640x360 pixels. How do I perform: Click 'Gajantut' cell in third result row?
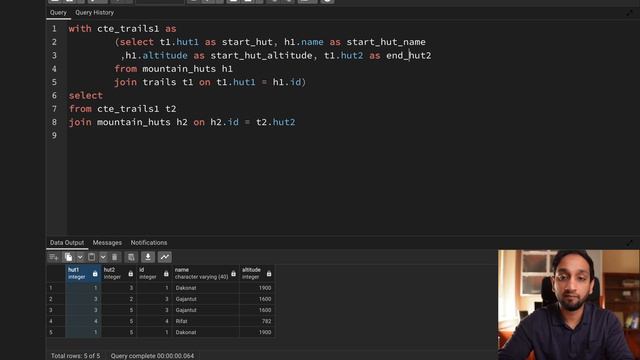[205, 310]
